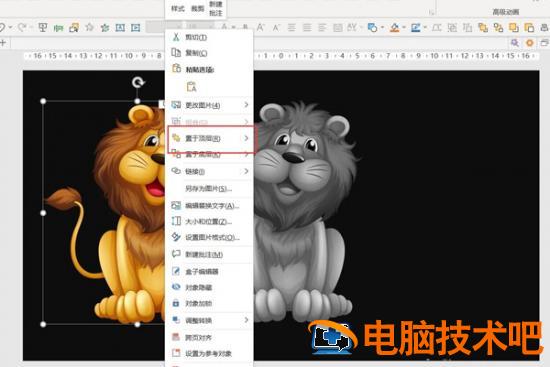The image size is (550, 367).
Task: Click the 高级动画 group label in ribbon
Action: pos(505,12)
